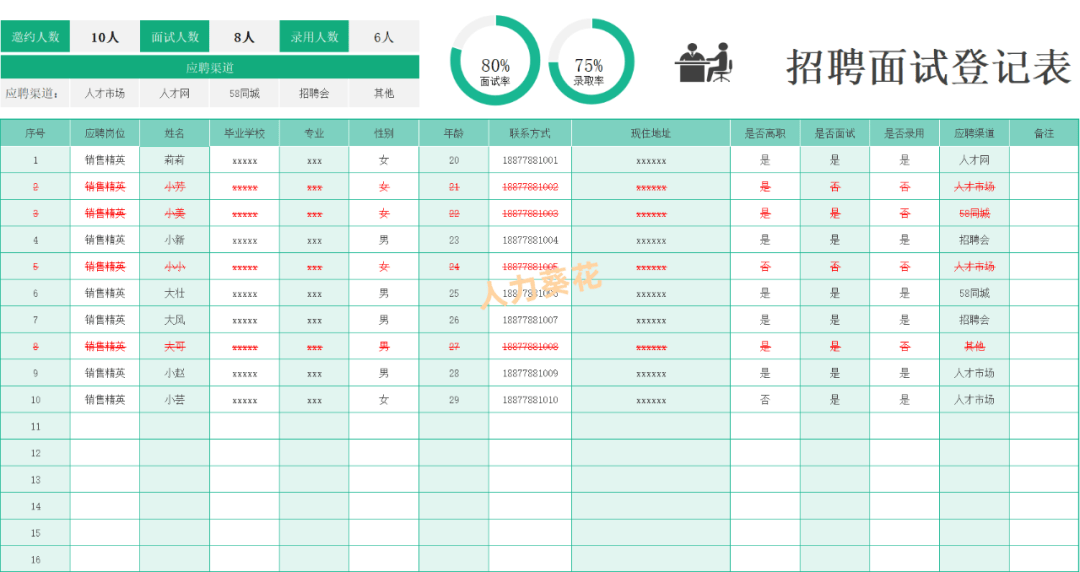
Task: Select the name cell 大凤
Action: pyautogui.click(x=174, y=320)
